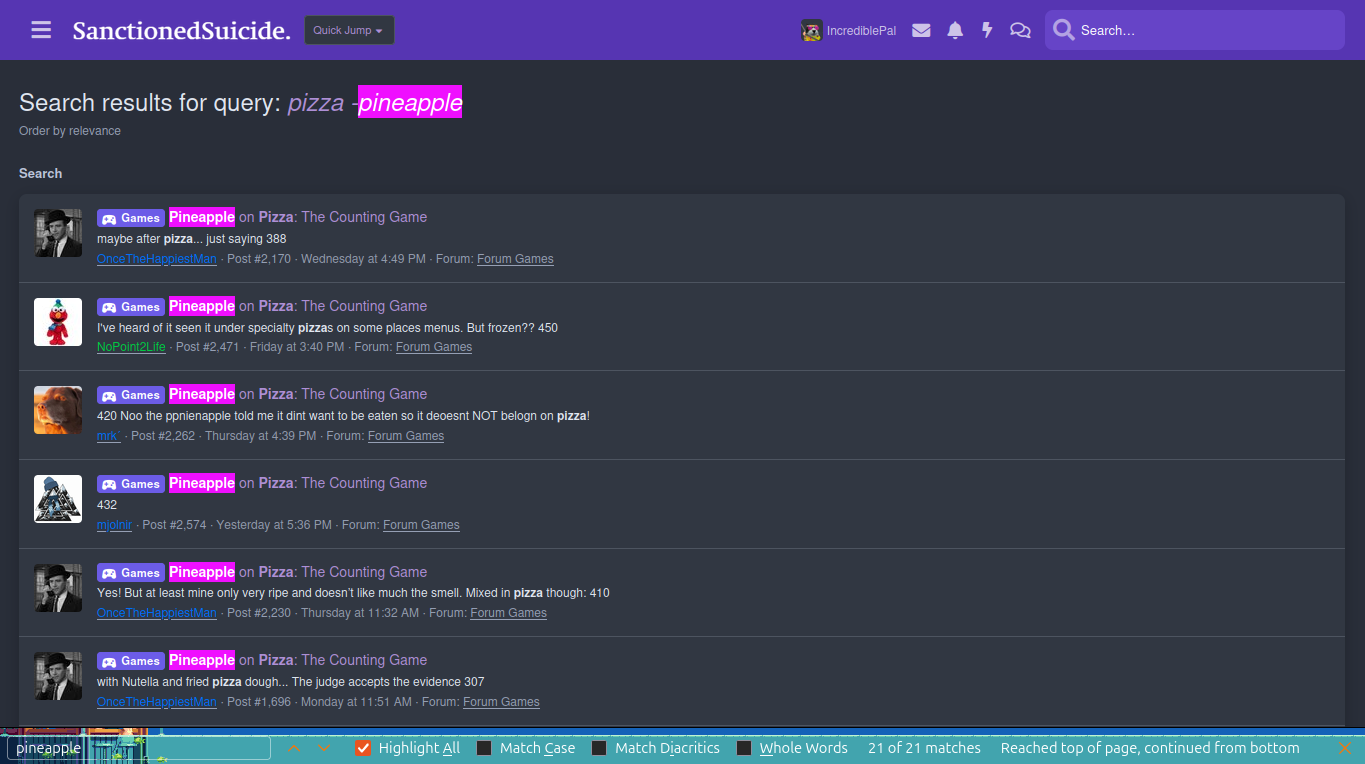This screenshot has width=1365, height=764.
Task: Open the chat bubbles icon
Action: [1020, 31]
